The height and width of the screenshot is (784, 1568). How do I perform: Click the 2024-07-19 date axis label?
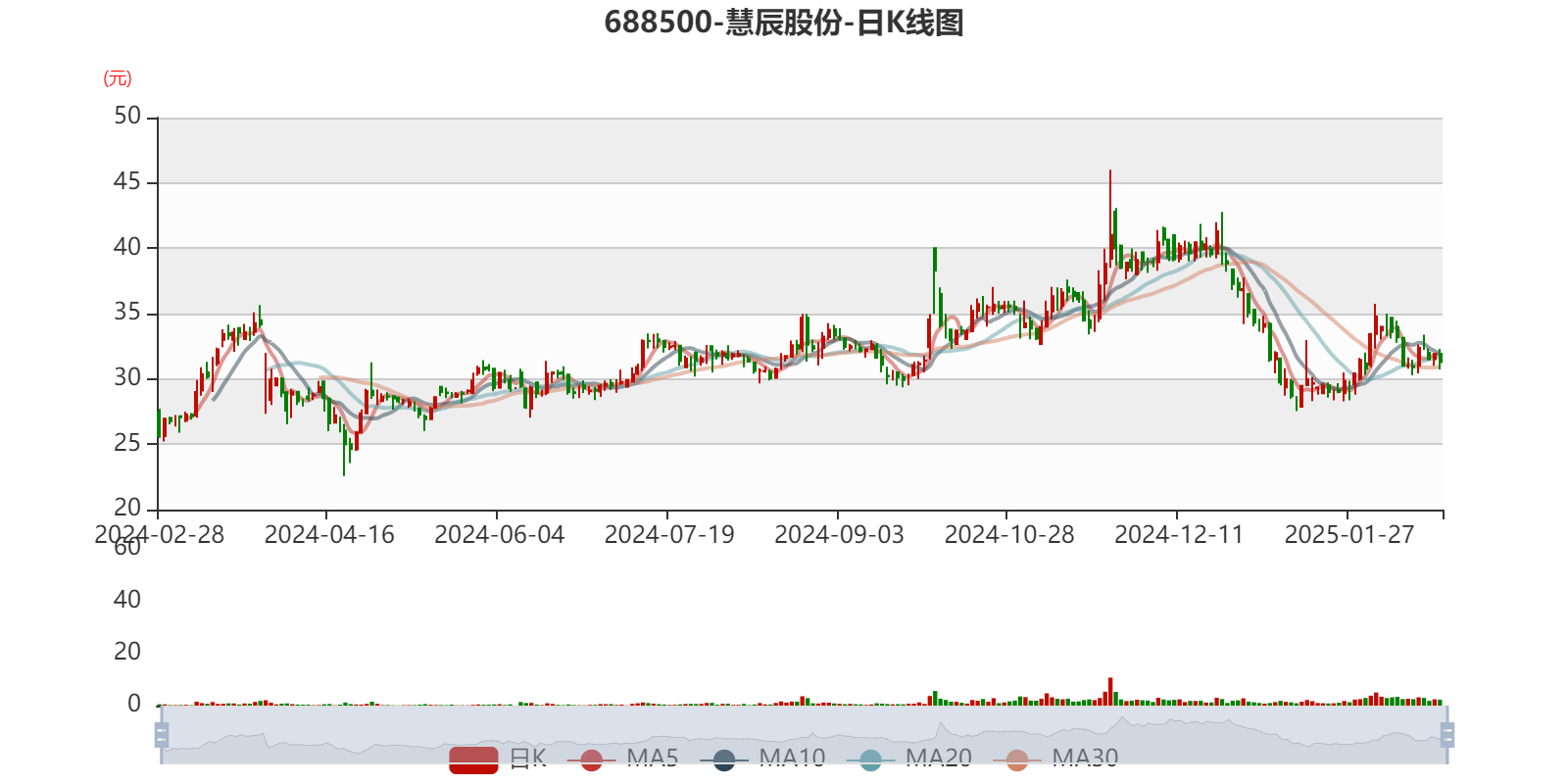(669, 535)
